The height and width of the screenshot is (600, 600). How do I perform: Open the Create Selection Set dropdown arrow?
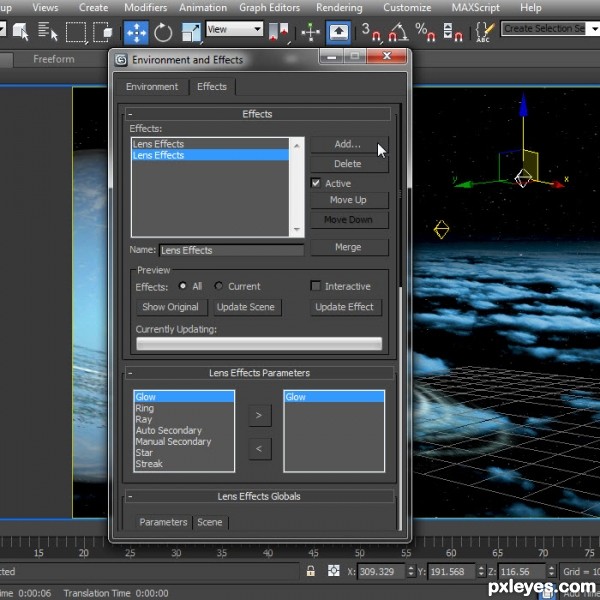click(x=594, y=29)
